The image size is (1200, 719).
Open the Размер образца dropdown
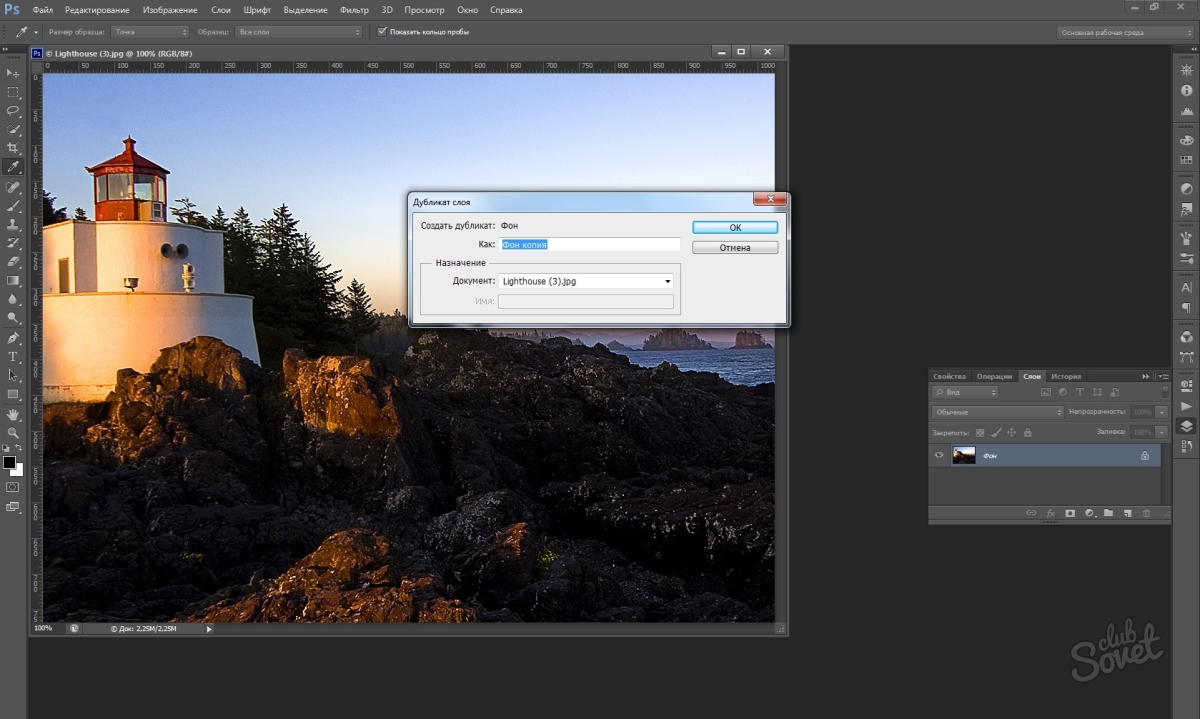point(149,32)
